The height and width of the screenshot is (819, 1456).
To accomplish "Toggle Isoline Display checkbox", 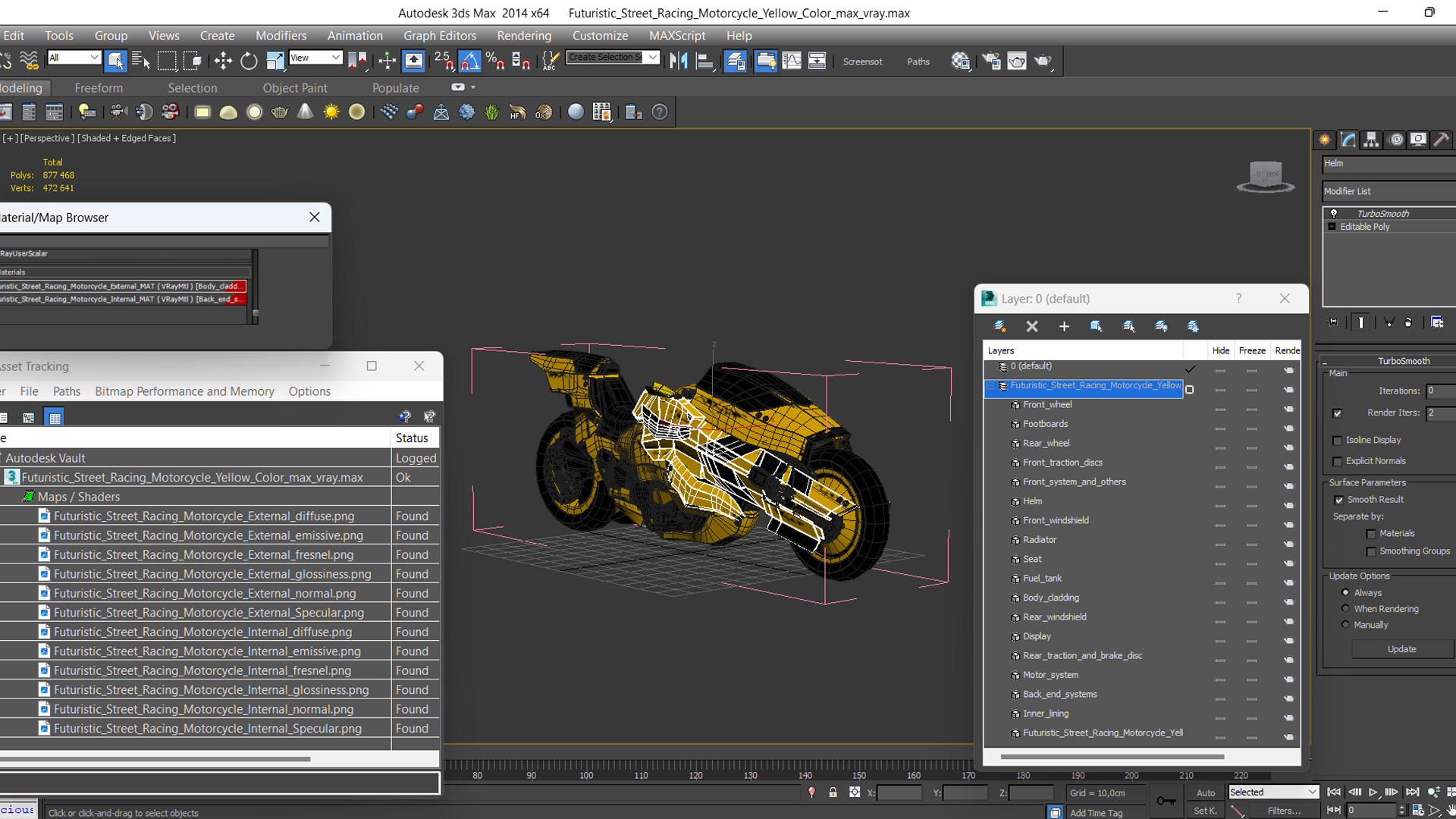I will point(1338,441).
